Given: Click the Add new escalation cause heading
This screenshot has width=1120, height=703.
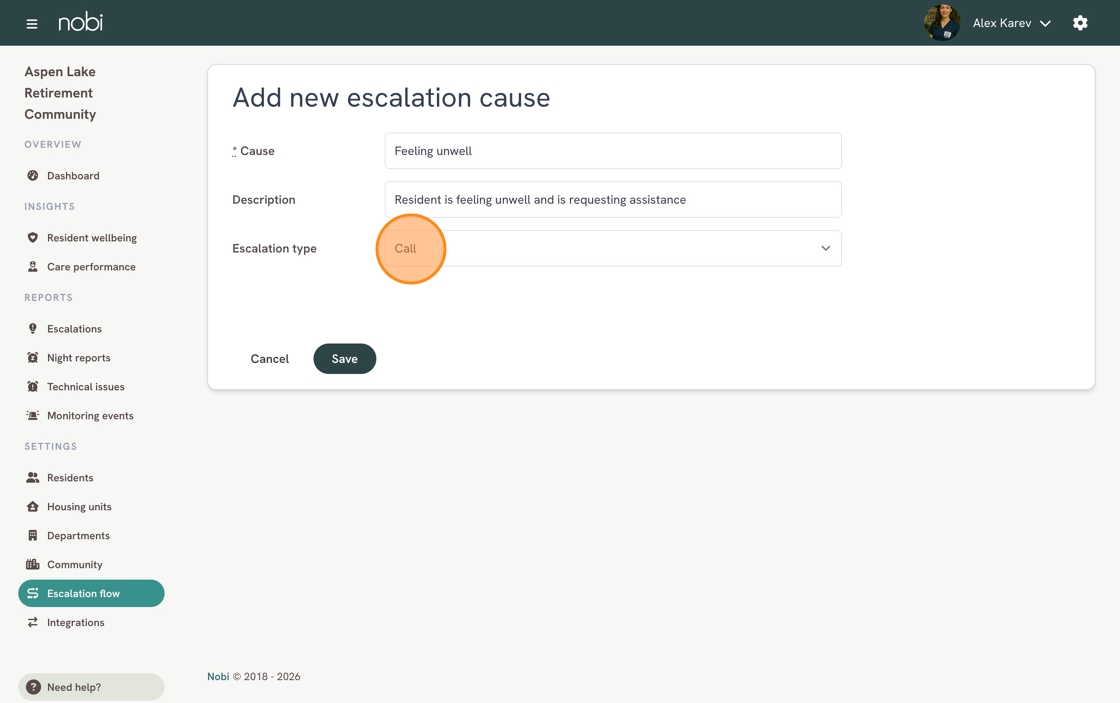Looking at the screenshot, I should [x=391, y=97].
